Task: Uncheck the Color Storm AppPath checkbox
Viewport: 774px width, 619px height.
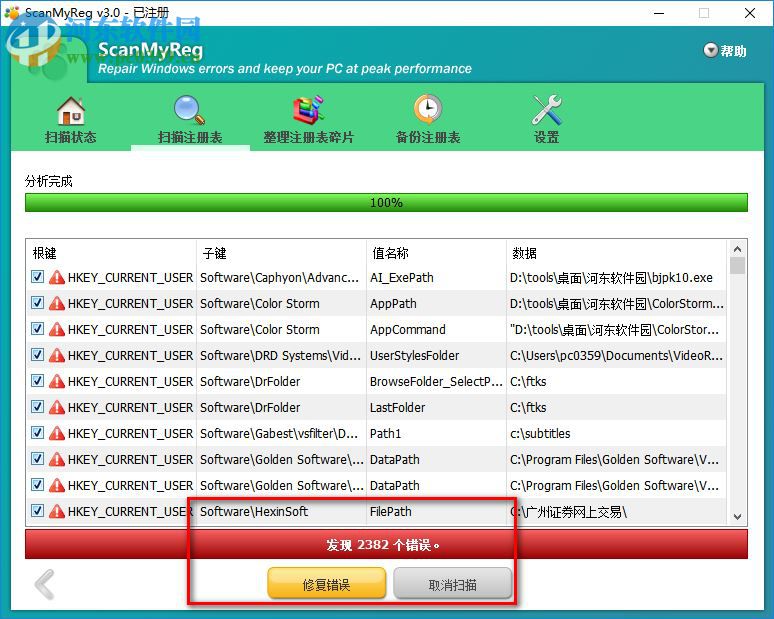Action: click(x=38, y=303)
